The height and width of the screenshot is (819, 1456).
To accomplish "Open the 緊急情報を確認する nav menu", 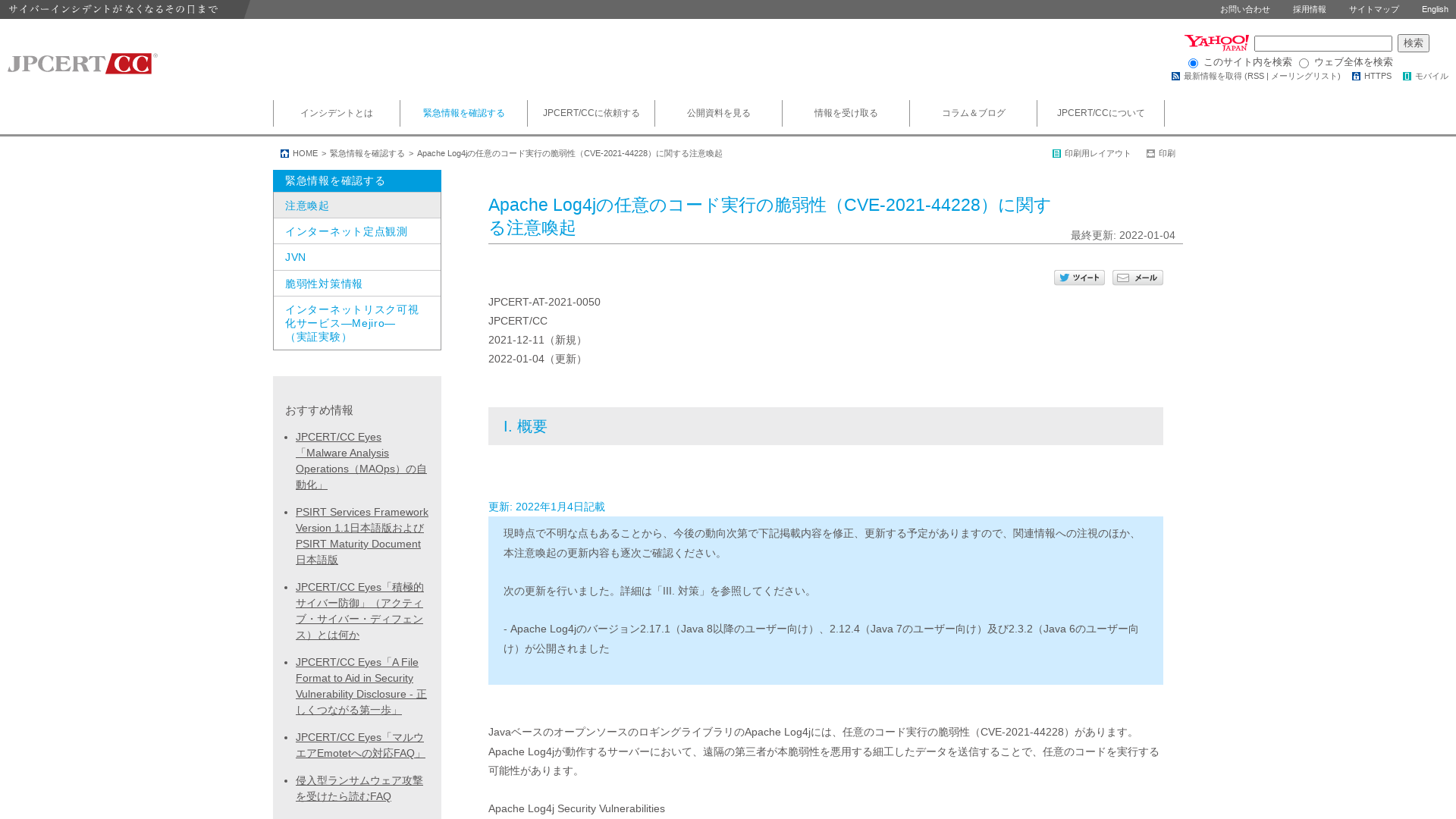I will pos(464,114).
